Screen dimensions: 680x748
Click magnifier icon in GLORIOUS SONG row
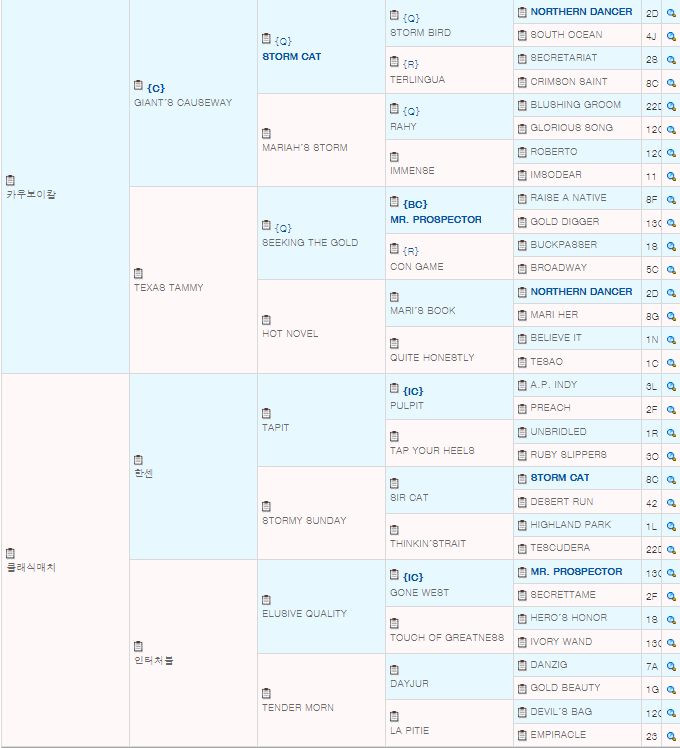671,130
